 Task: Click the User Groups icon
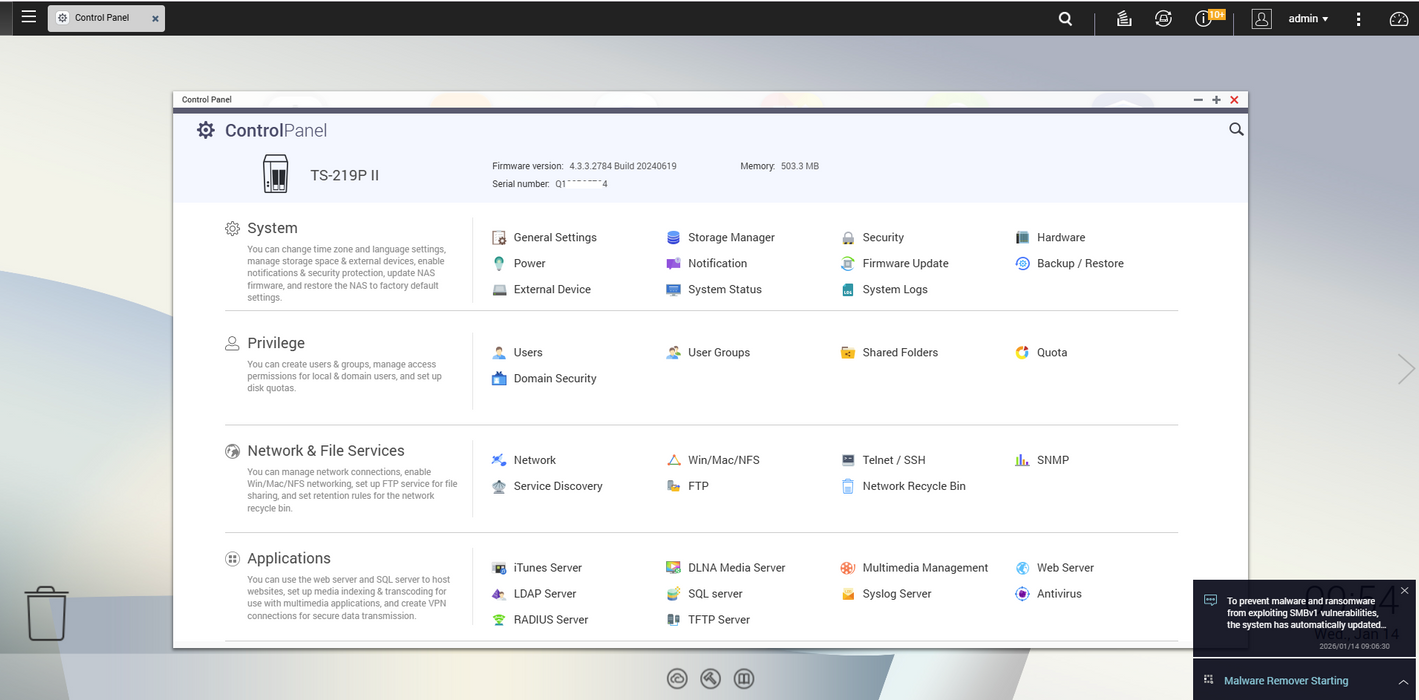673,353
